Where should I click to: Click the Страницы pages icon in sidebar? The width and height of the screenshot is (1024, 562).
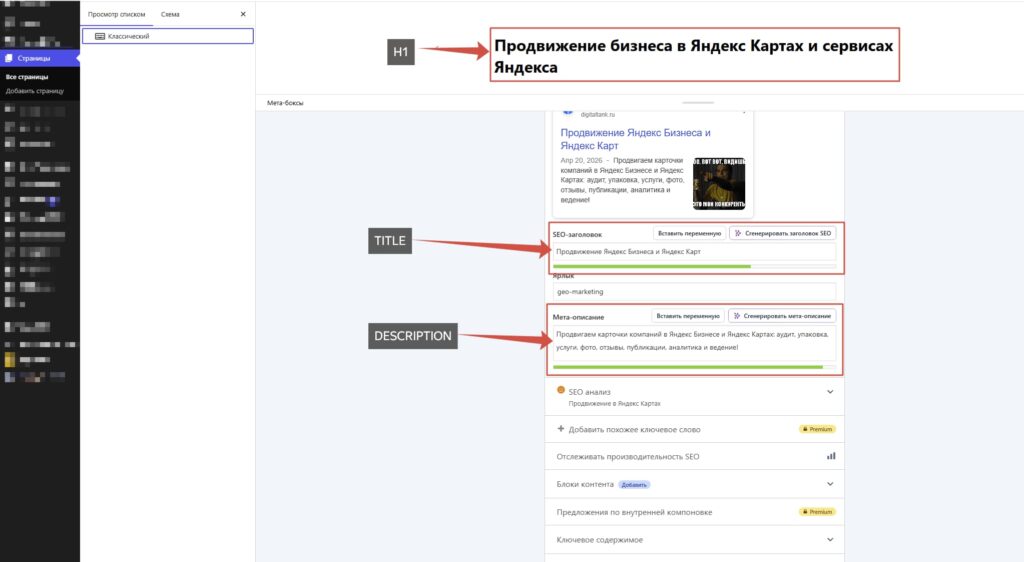pyautogui.click(x=8, y=58)
